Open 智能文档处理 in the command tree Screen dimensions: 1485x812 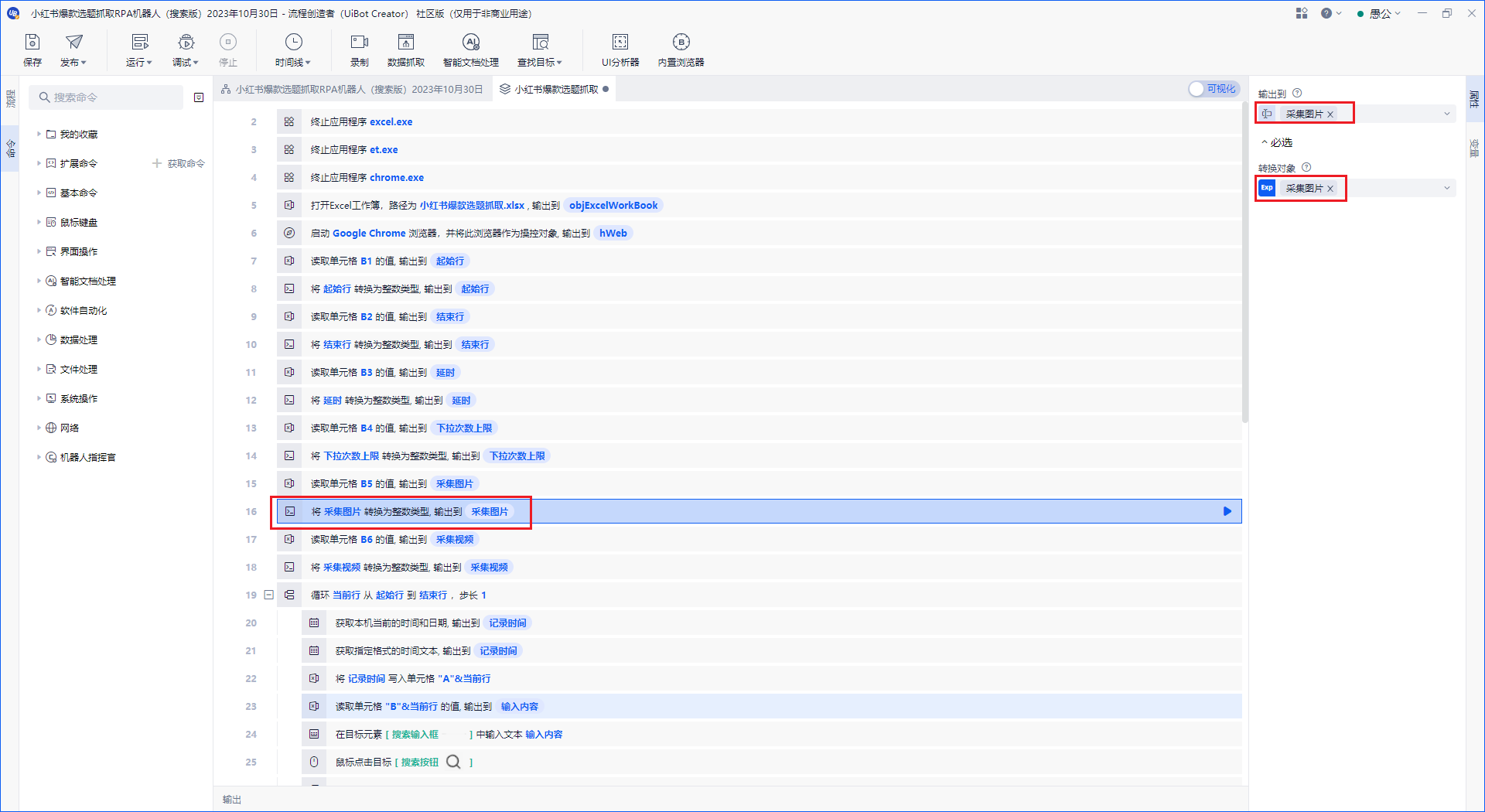(x=87, y=281)
